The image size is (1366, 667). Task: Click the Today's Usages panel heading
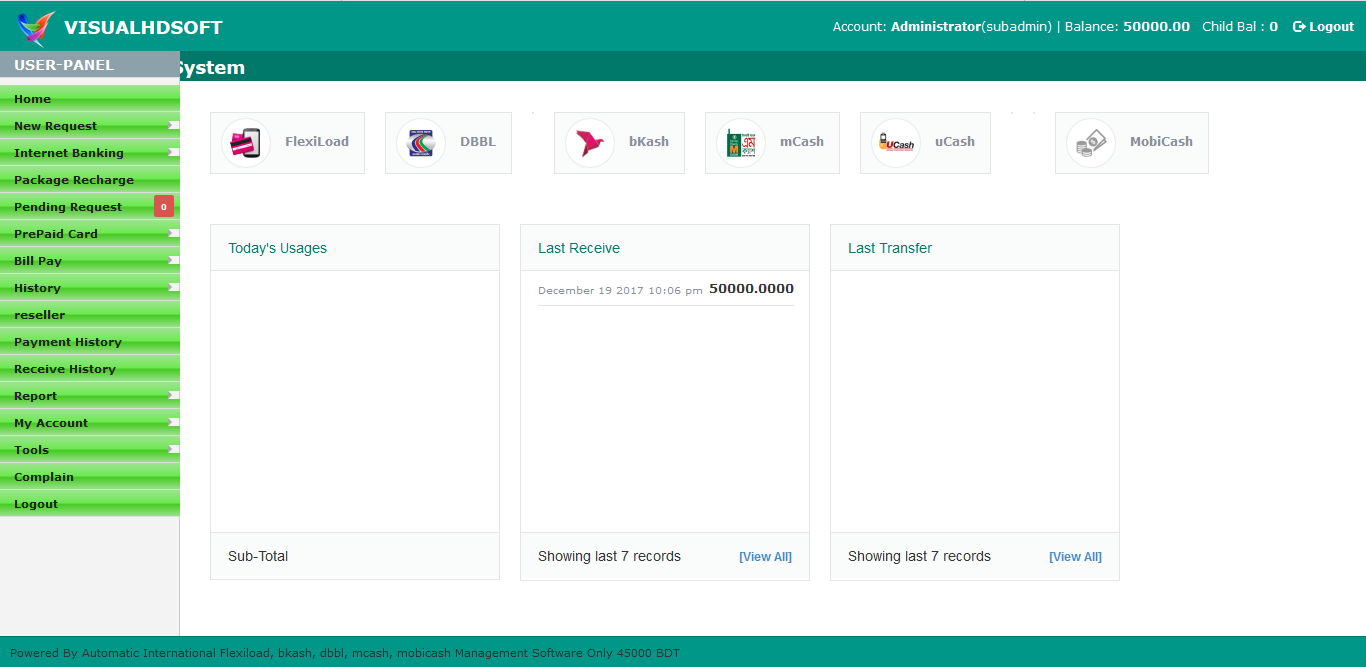pos(277,248)
